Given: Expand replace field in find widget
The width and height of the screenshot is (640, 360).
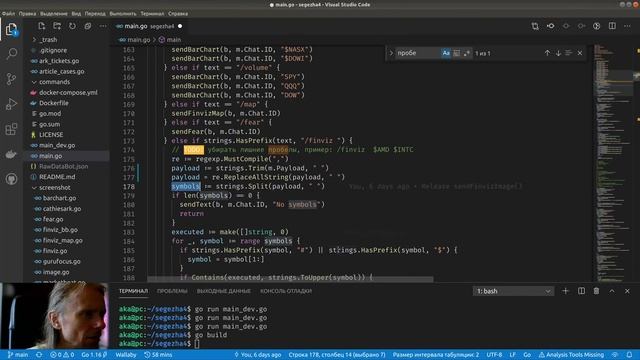Looking at the screenshot, I should point(391,53).
